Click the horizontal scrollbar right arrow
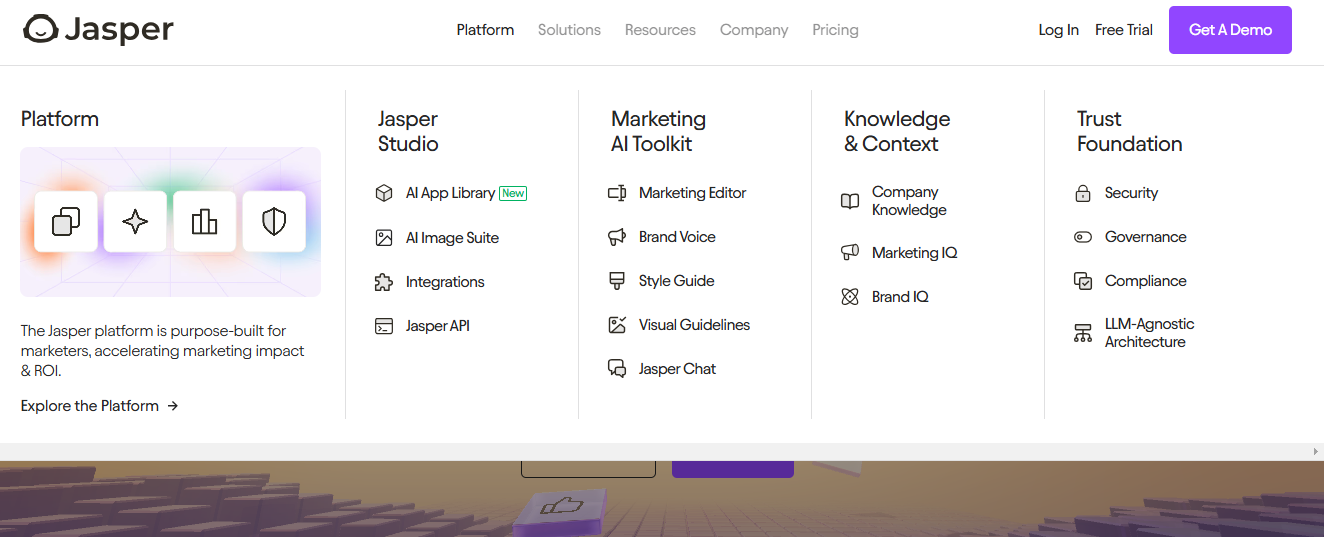Viewport: 1324px width, 537px height. tap(1315, 452)
